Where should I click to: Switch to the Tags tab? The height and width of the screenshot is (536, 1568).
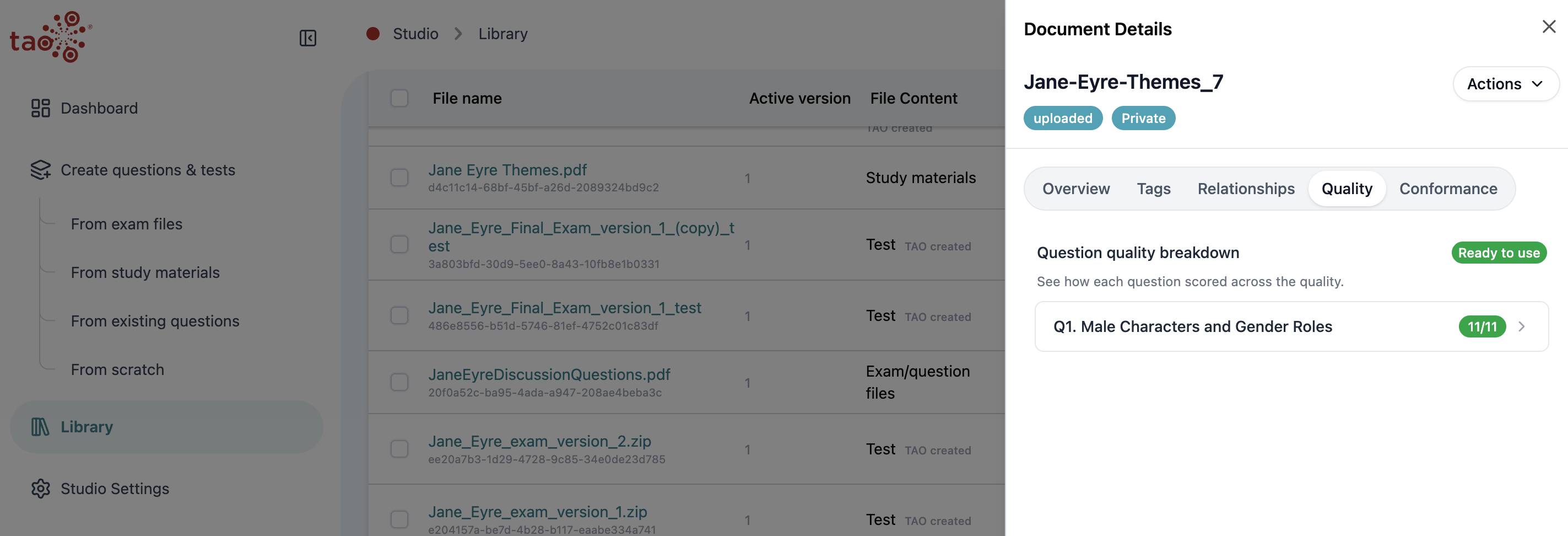pos(1154,189)
